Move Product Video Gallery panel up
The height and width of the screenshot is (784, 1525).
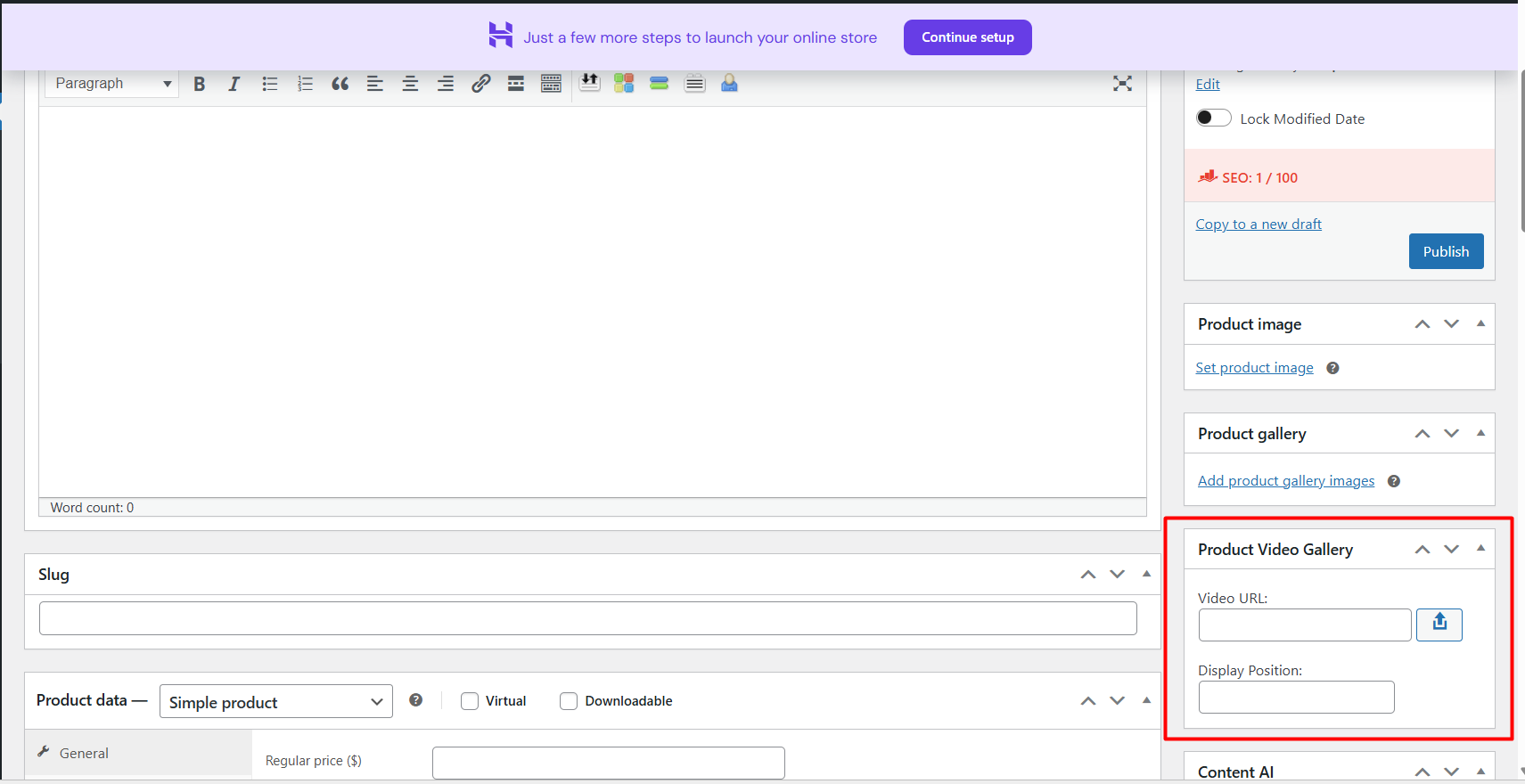click(1423, 549)
